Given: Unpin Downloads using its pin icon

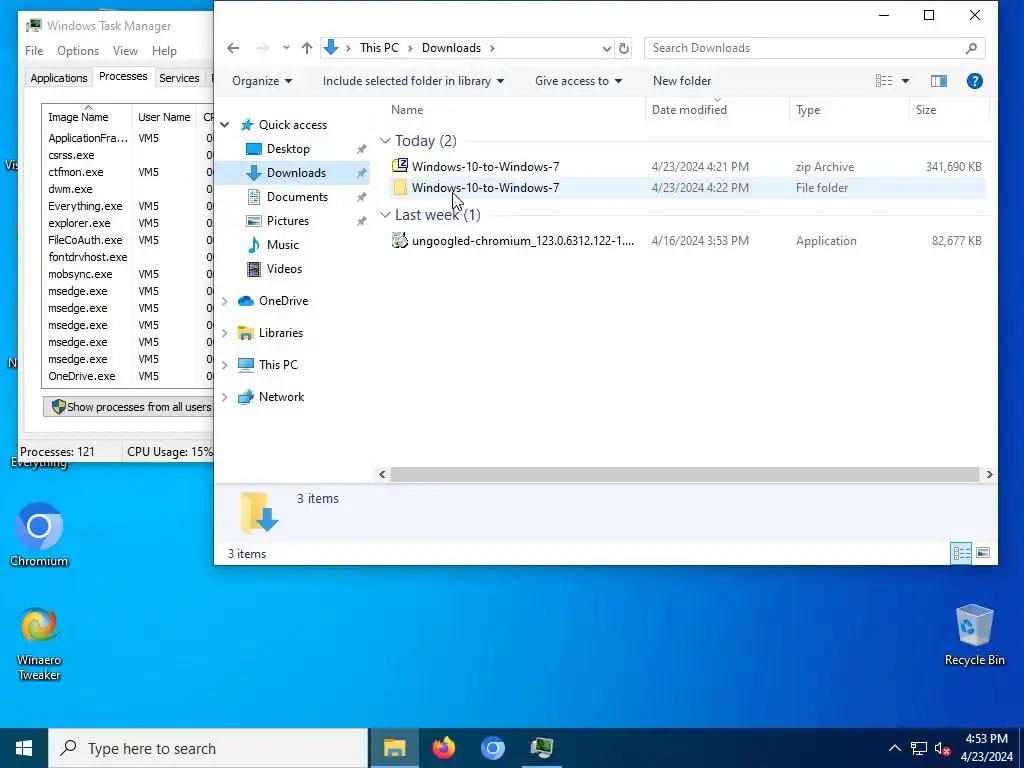Looking at the screenshot, I should [361, 173].
